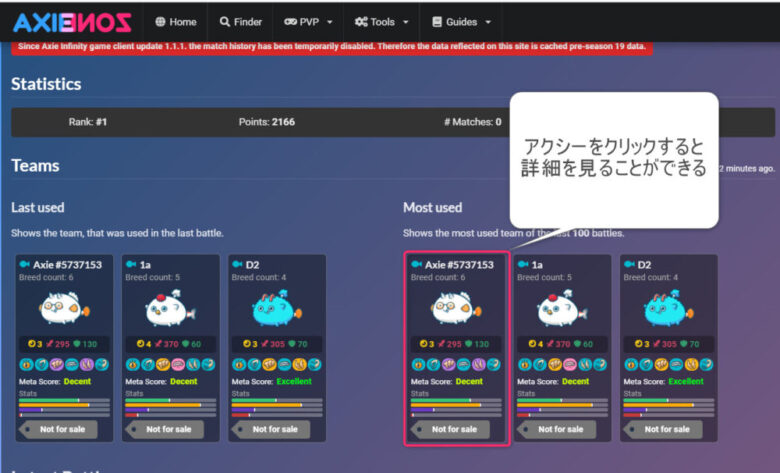
Task: Click the tail part icon on Most used 1a
Action: tap(600, 365)
